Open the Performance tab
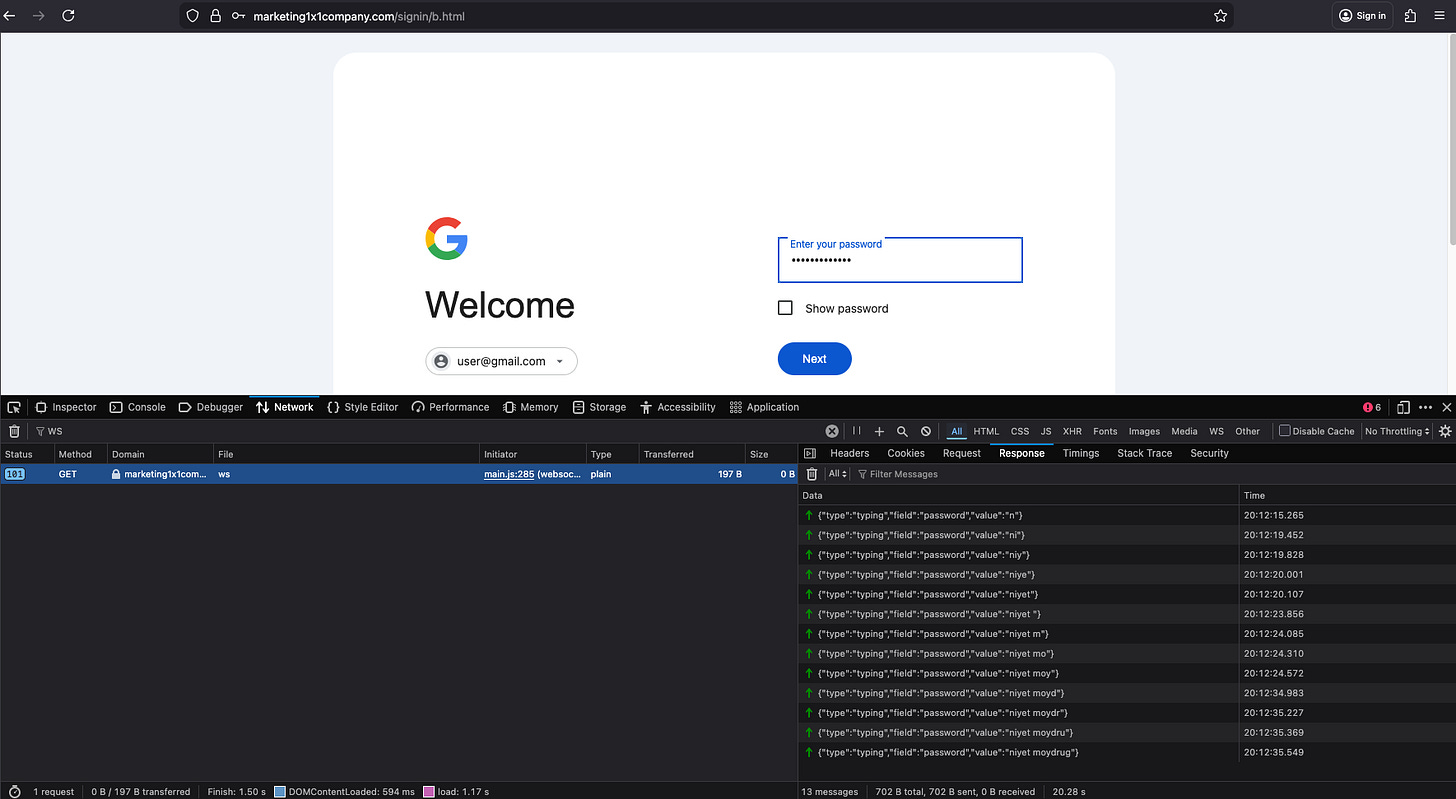Screen dimensions: 1456x799 (x=450, y=407)
